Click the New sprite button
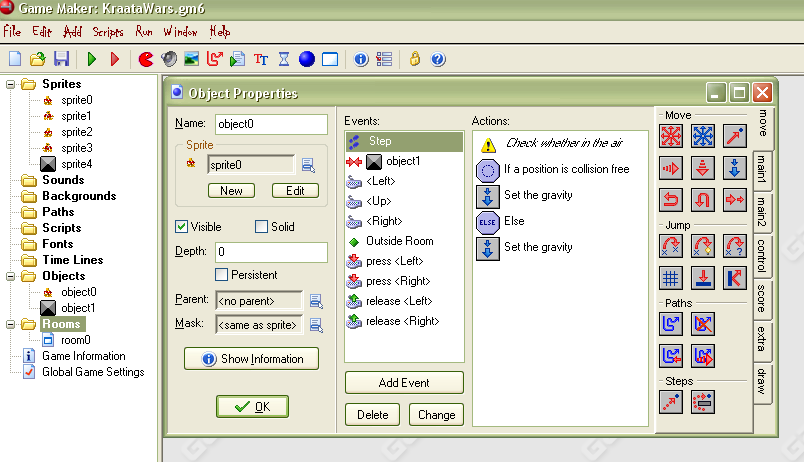The image size is (804, 462). (x=231, y=191)
